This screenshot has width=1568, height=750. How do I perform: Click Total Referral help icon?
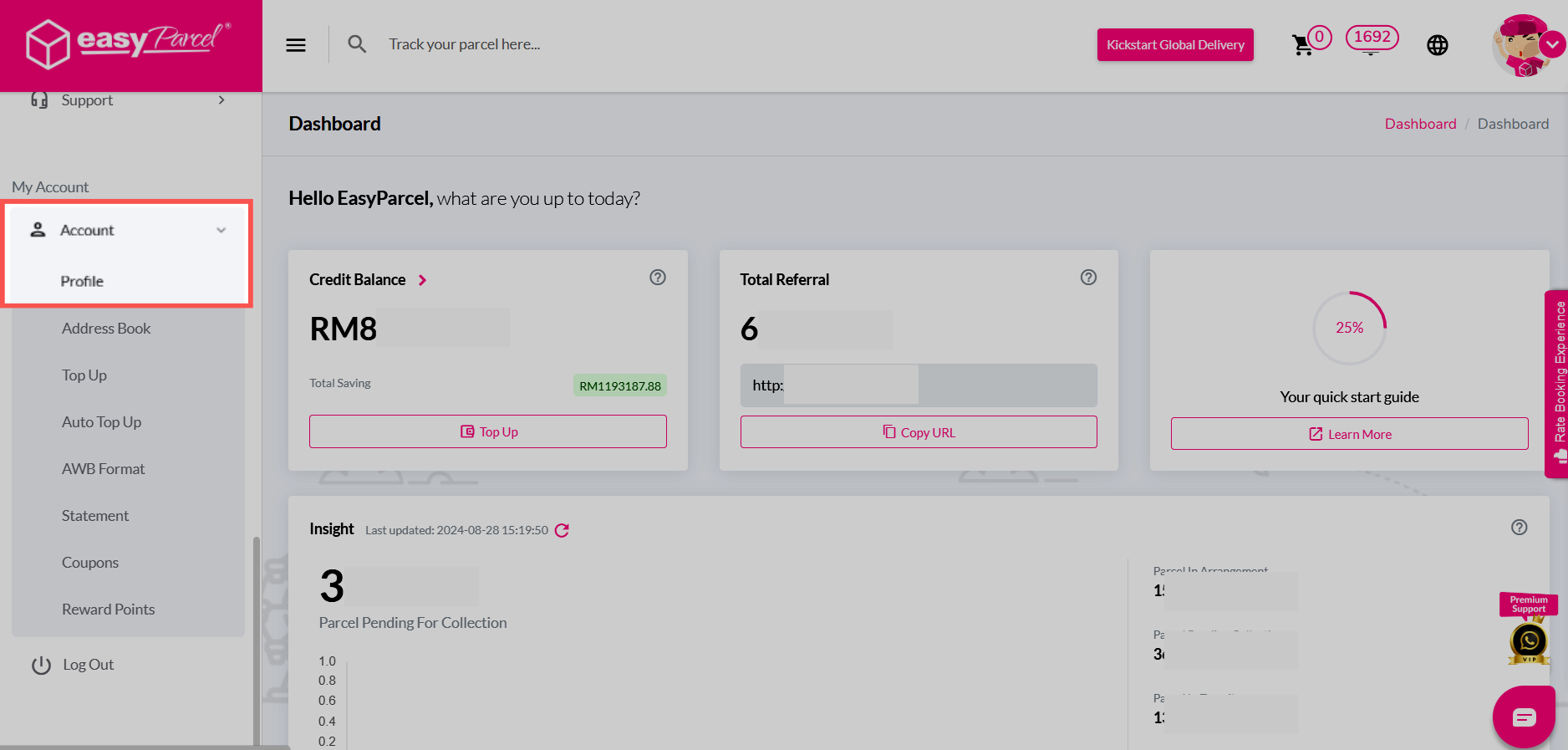tap(1088, 278)
